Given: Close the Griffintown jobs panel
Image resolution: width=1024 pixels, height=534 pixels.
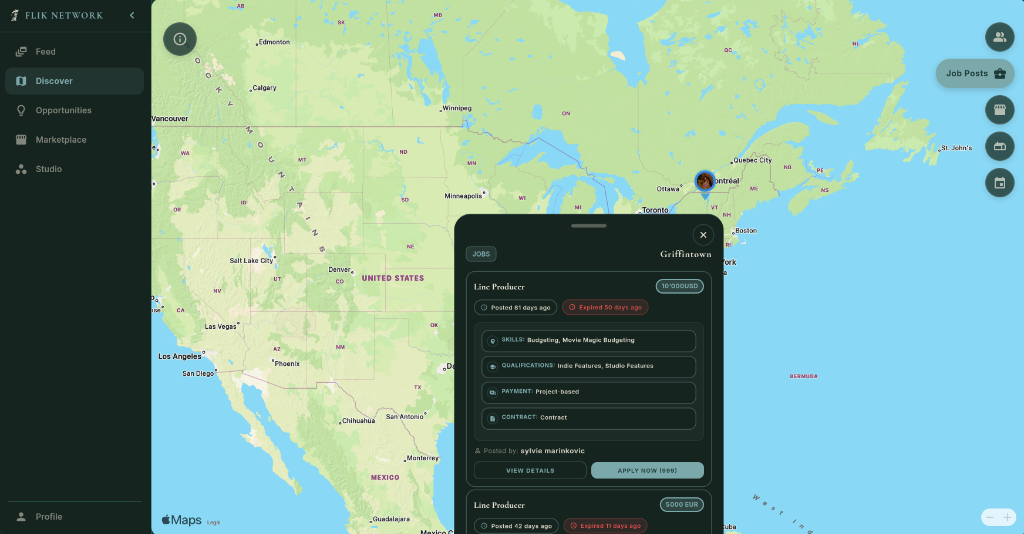Looking at the screenshot, I should tap(703, 235).
